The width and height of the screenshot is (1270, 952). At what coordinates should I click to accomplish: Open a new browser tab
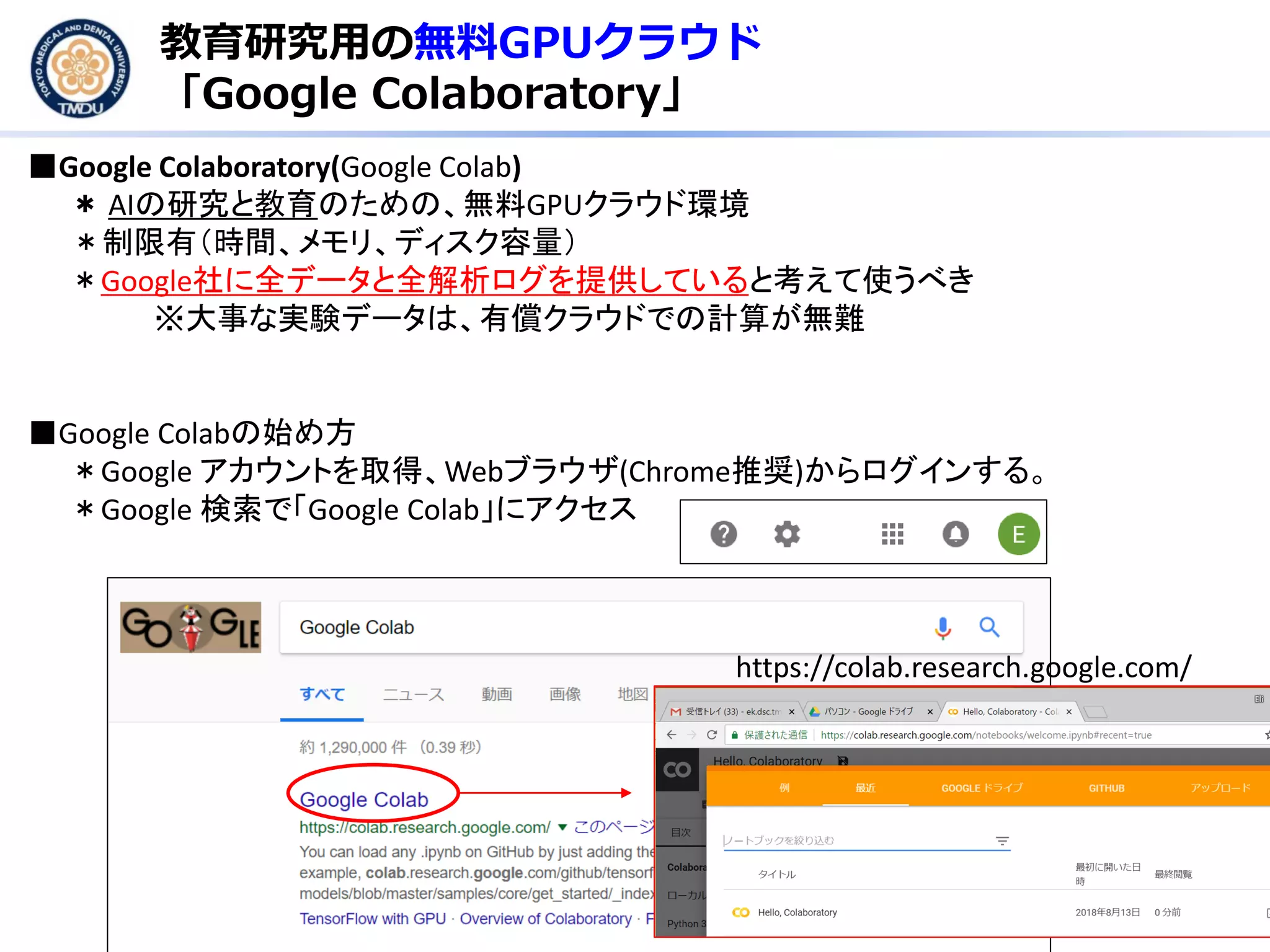coord(1095,712)
